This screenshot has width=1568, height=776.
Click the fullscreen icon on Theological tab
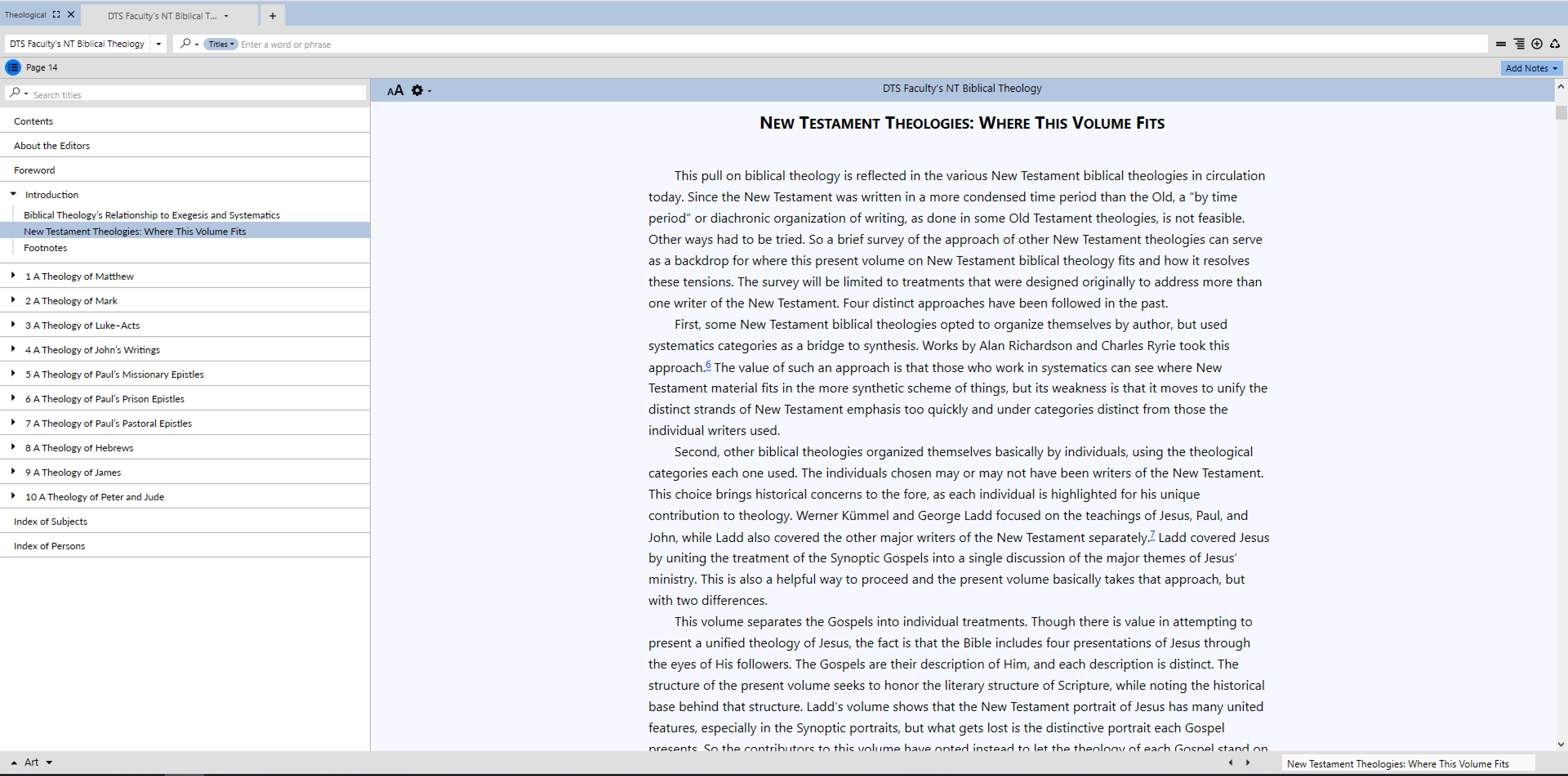coord(56,15)
